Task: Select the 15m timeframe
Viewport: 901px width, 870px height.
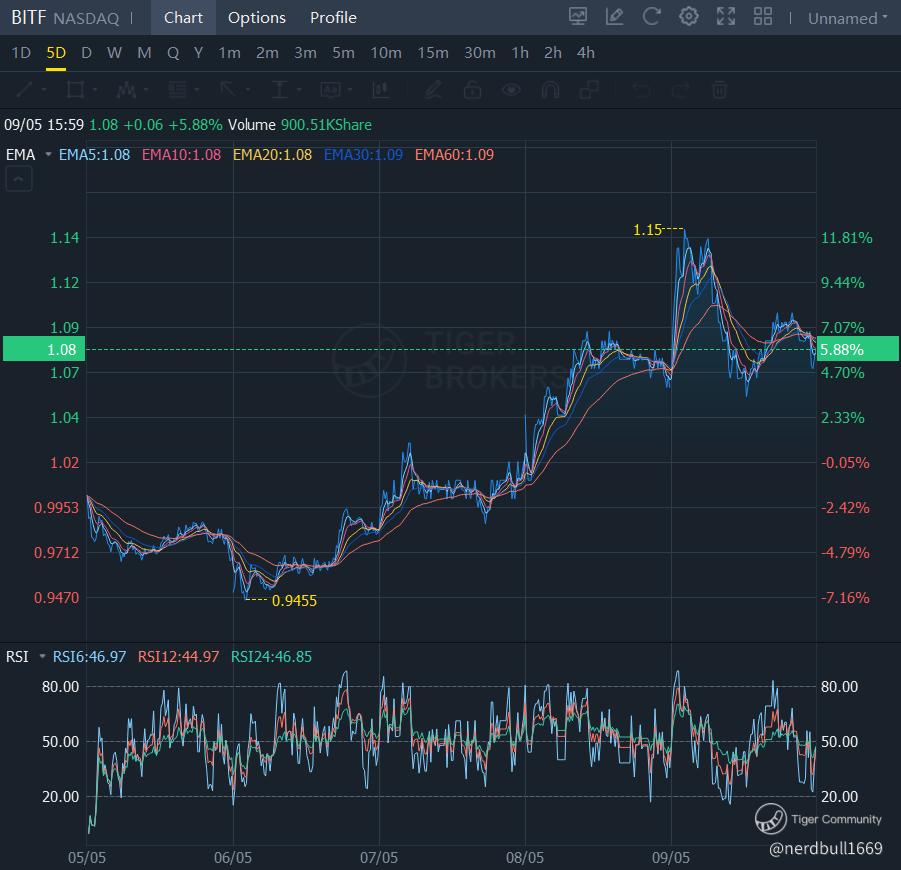Action: point(433,53)
